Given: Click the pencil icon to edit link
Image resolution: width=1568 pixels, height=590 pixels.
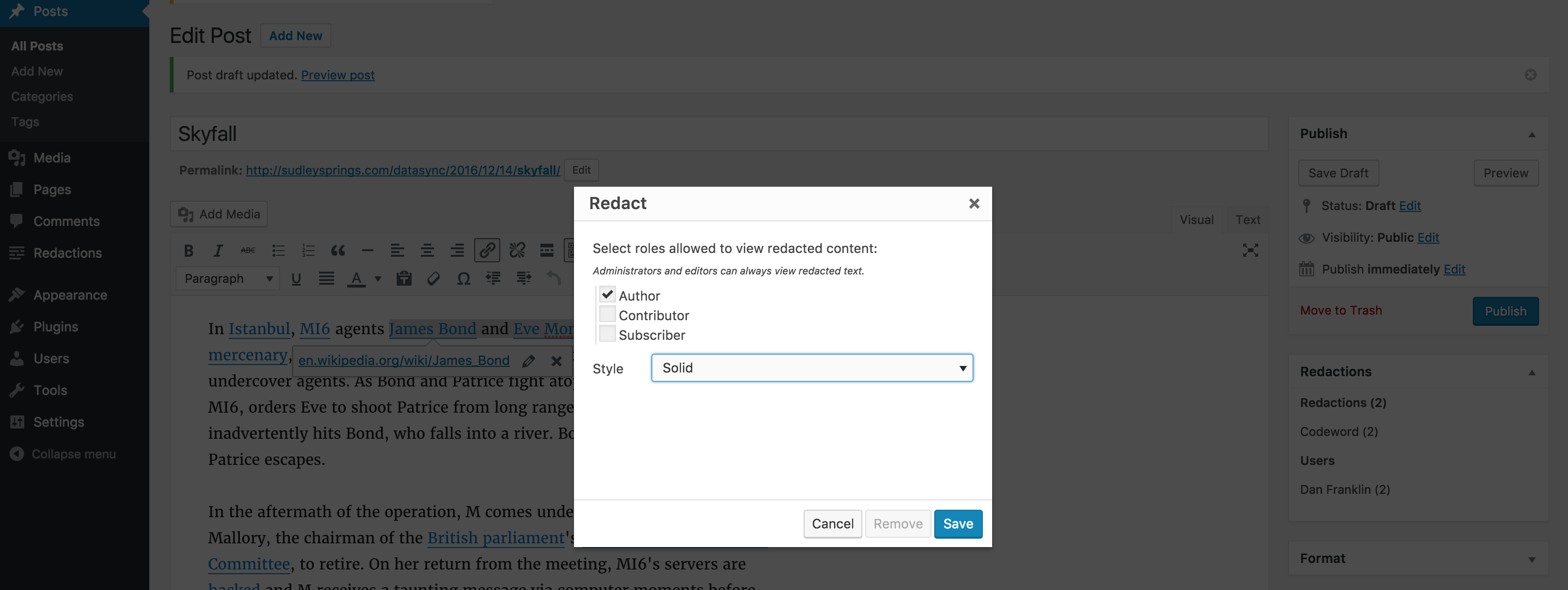Looking at the screenshot, I should click(x=528, y=360).
